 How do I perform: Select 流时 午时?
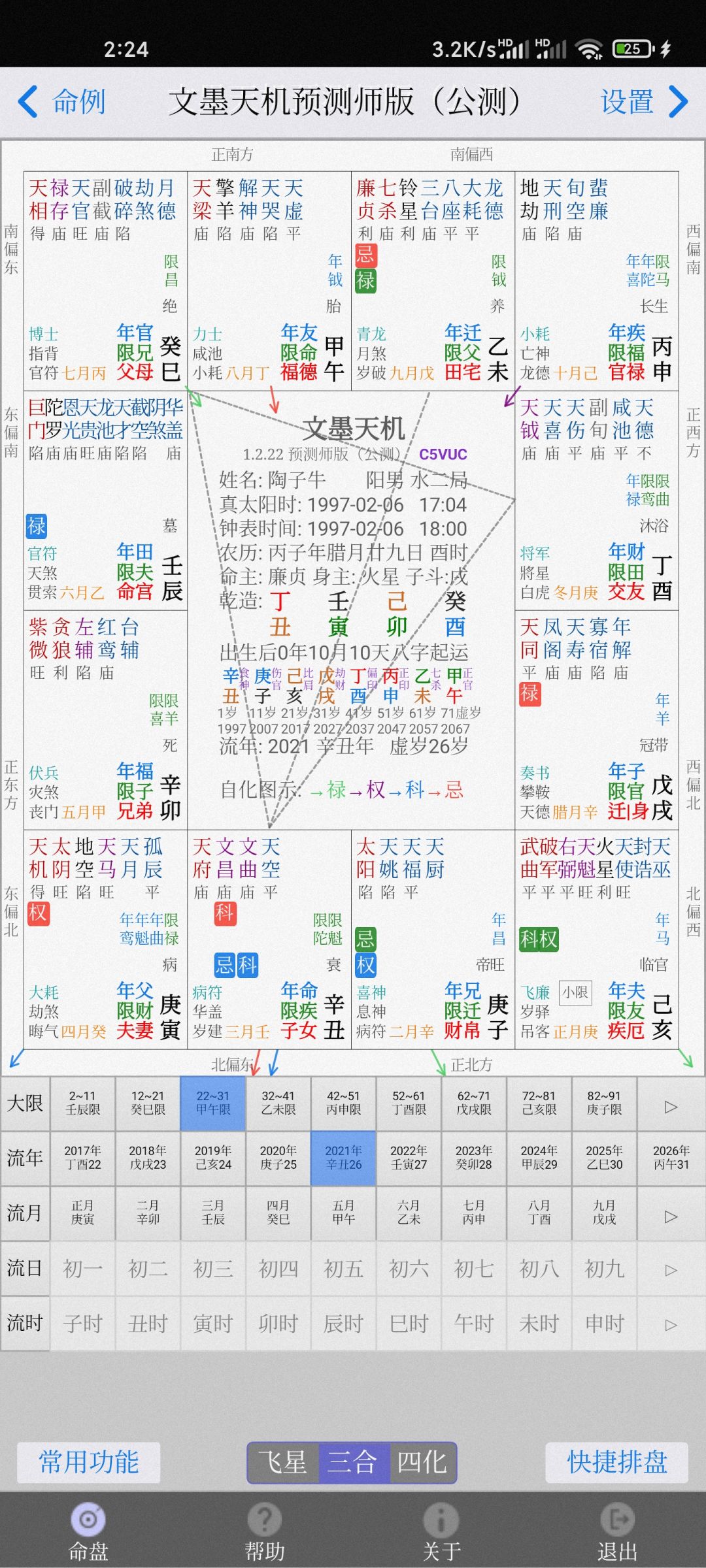pyautogui.click(x=474, y=1324)
